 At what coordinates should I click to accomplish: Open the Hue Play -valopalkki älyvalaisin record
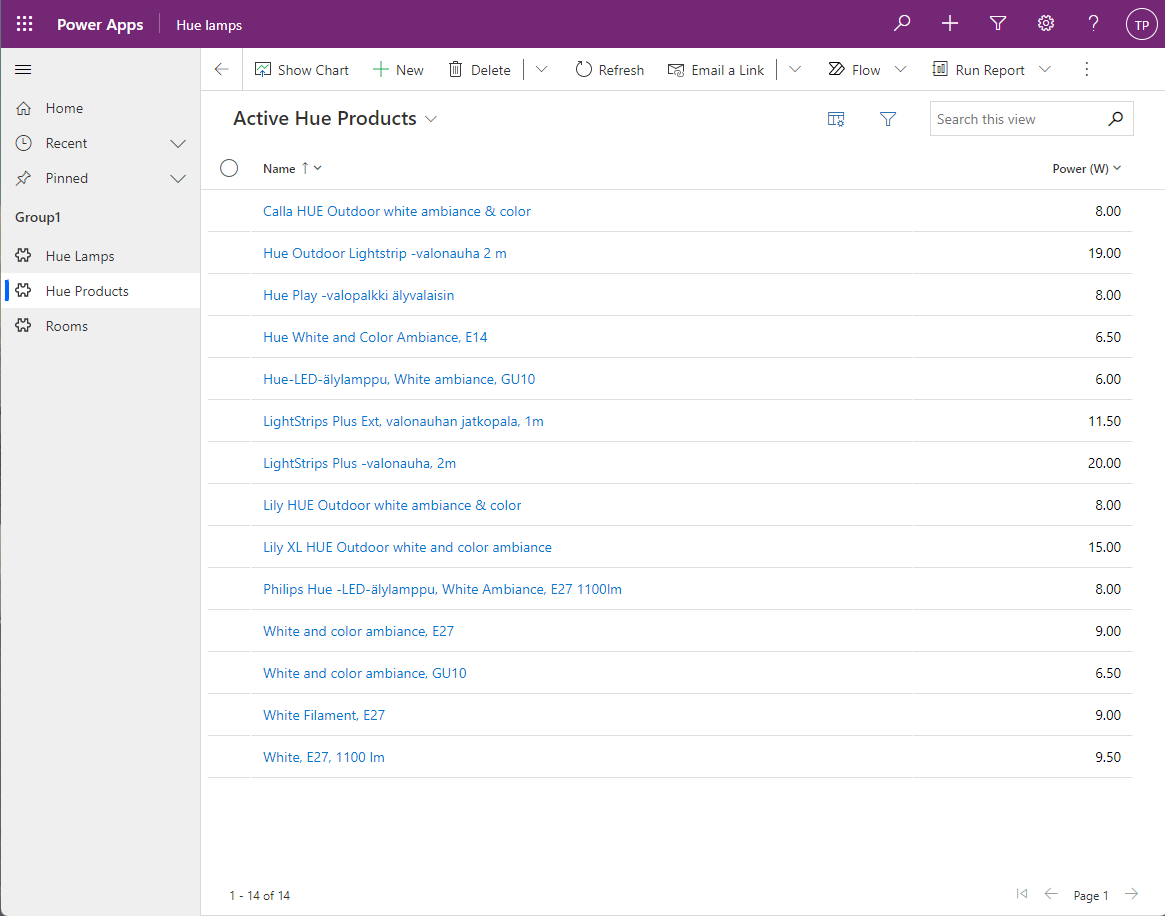[358, 295]
